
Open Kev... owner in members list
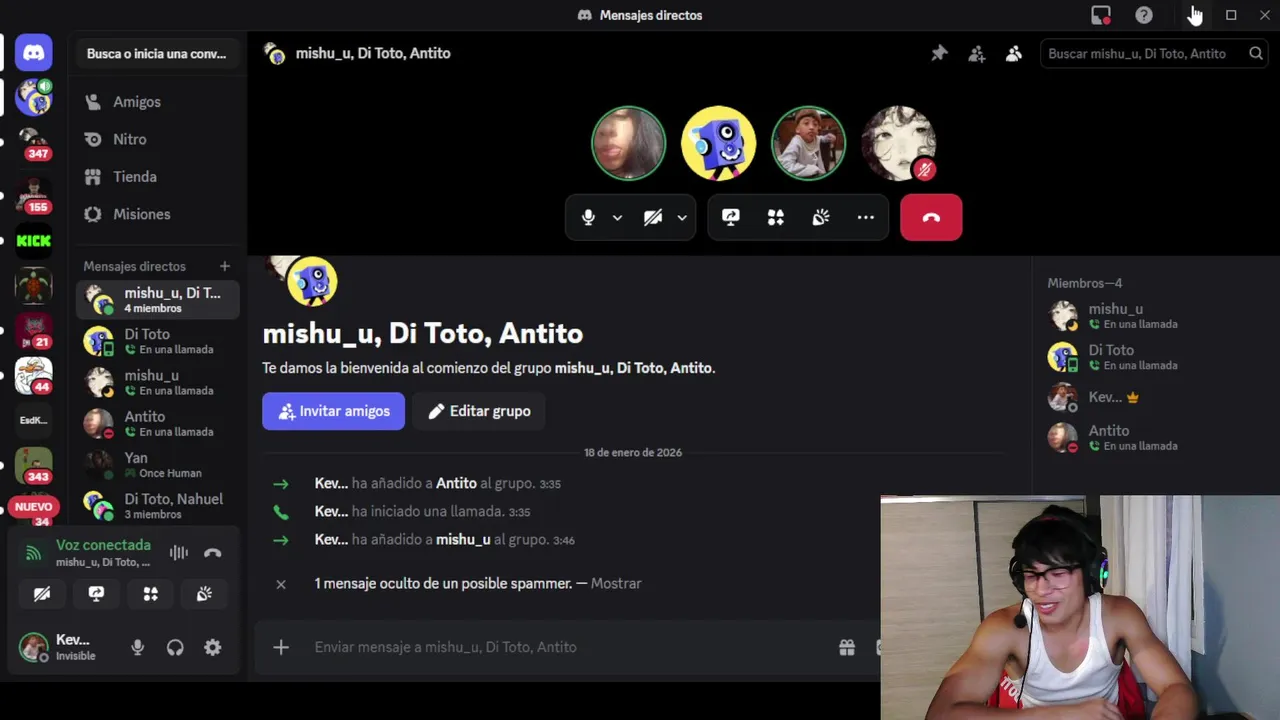pos(1155,397)
